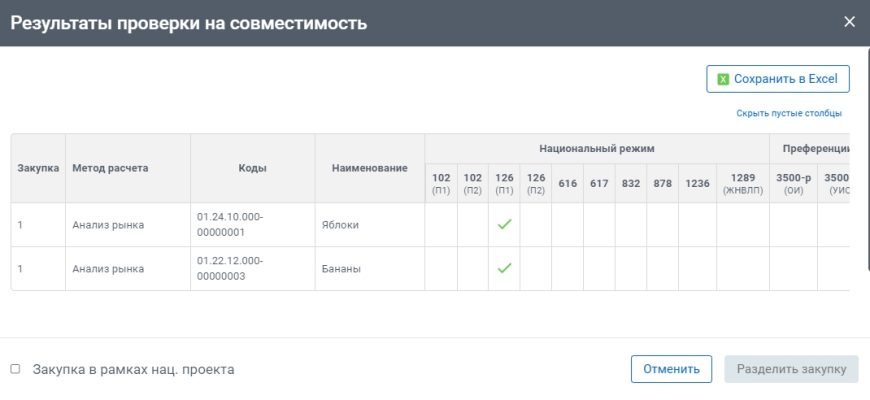Select the Бананы name cell

pyautogui.click(x=340, y=269)
